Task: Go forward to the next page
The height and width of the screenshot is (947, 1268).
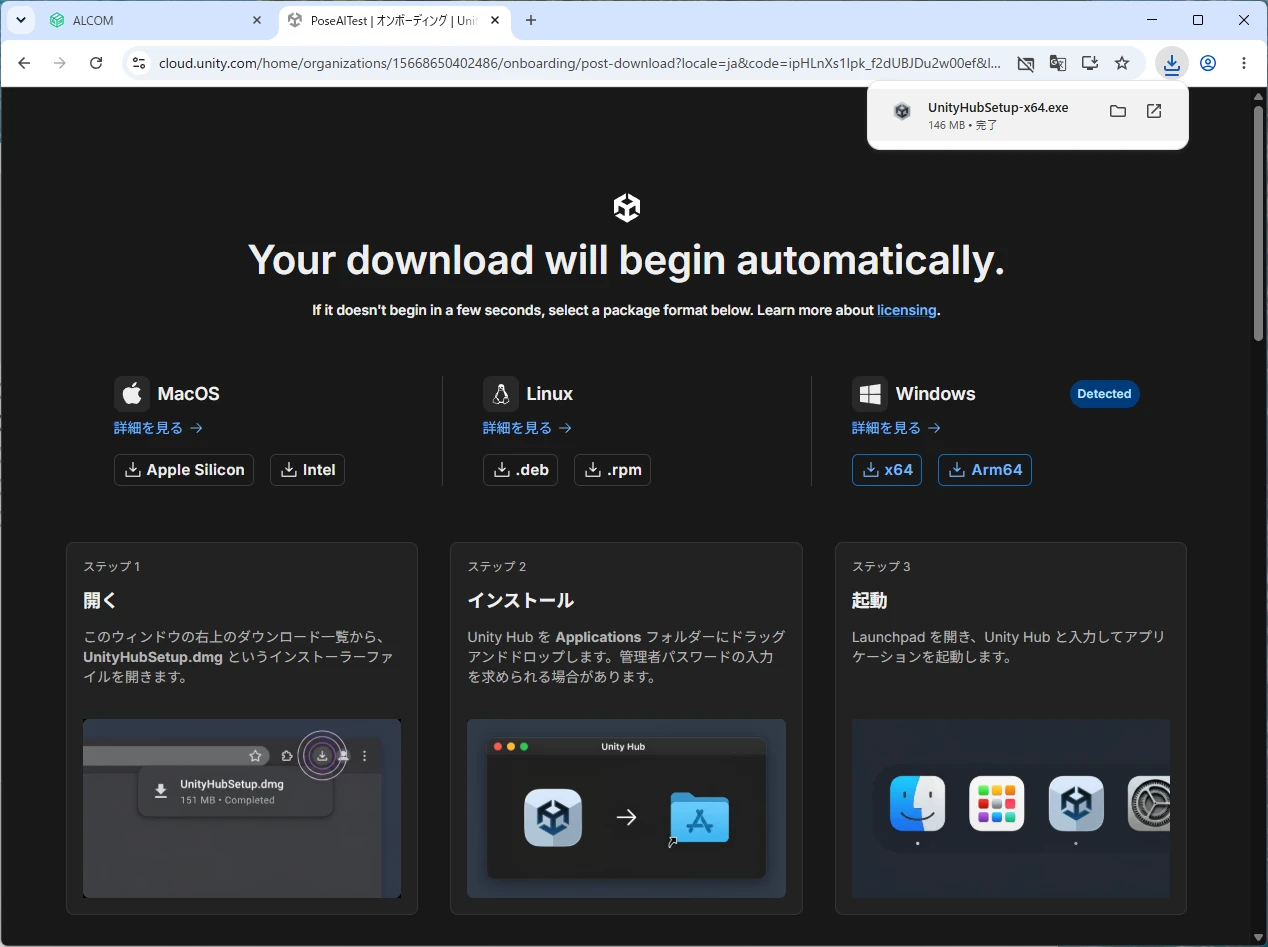Action: (x=60, y=63)
